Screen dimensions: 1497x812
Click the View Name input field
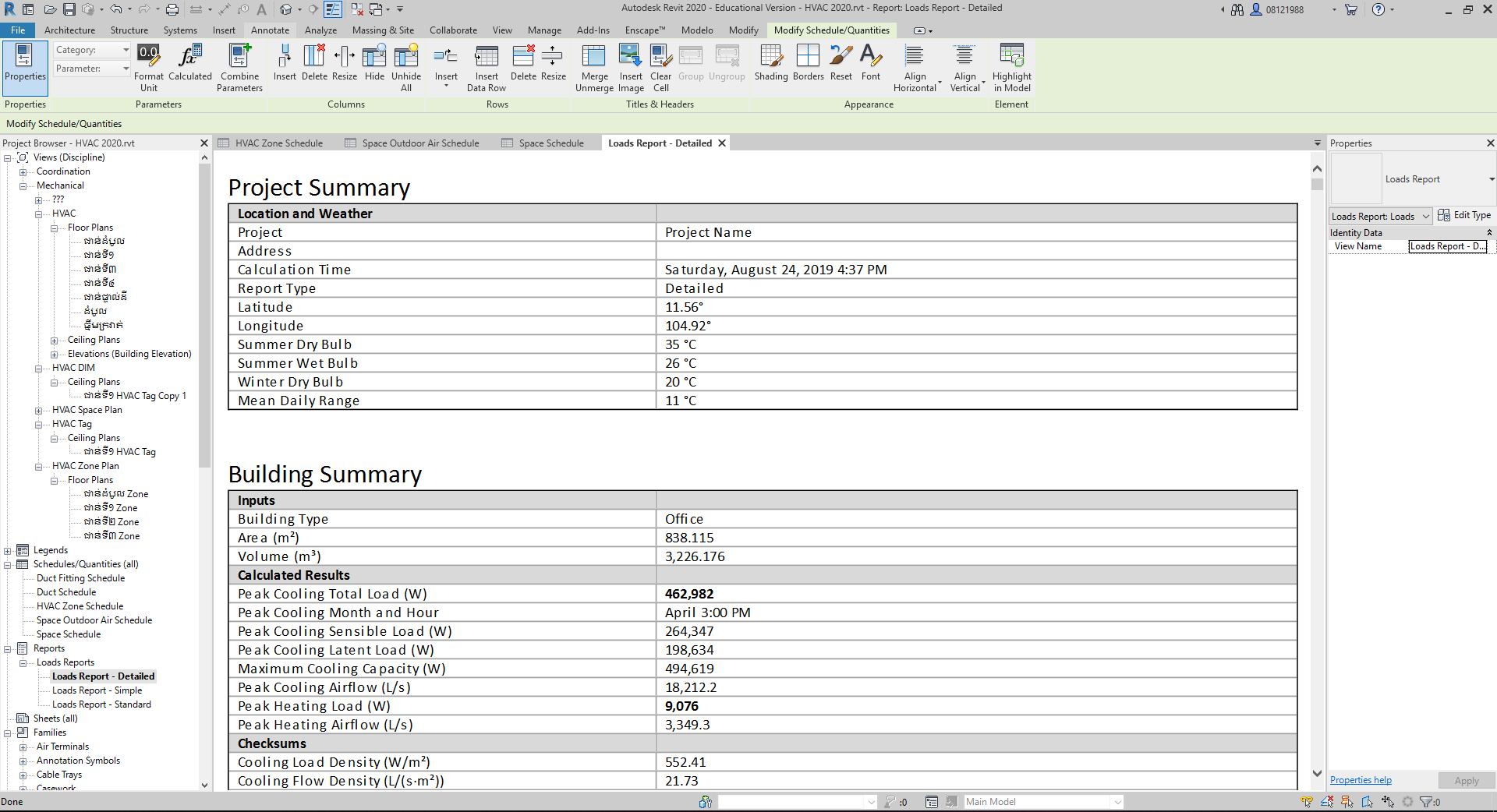pos(1447,246)
